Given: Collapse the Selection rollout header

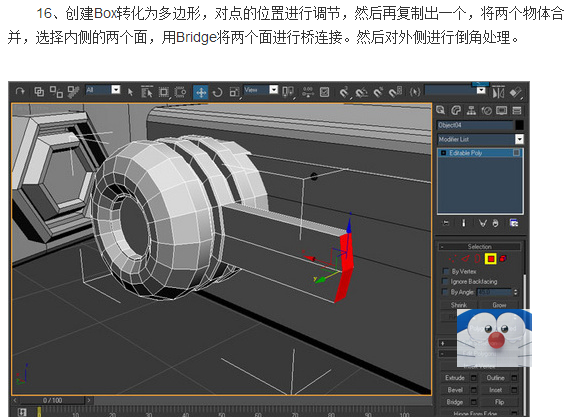Looking at the screenshot, I should click(480, 247).
